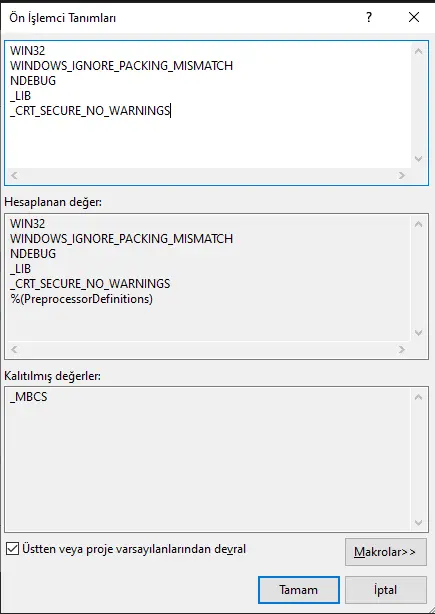Click the _MBCS inherited value
The image size is (435, 614).
pyautogui.click(x=29, y=397)
